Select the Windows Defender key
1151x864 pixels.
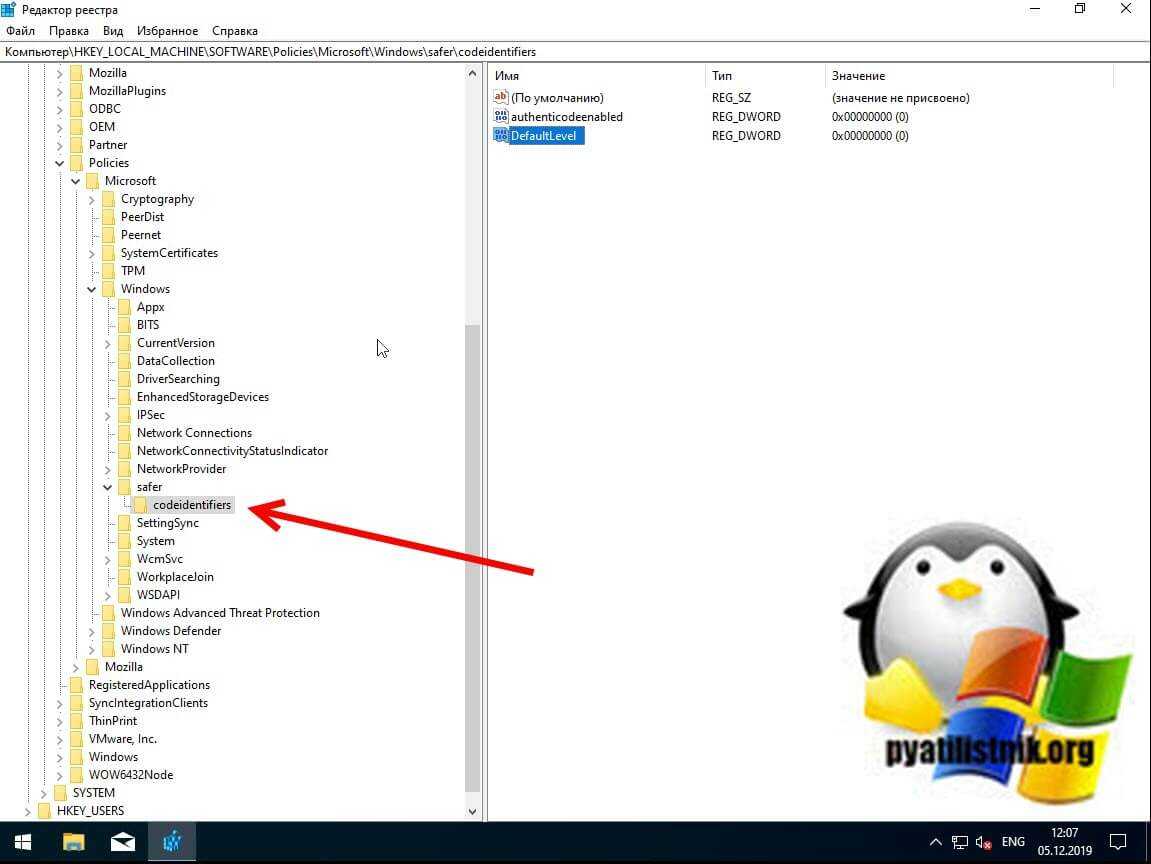click(170, 631)
